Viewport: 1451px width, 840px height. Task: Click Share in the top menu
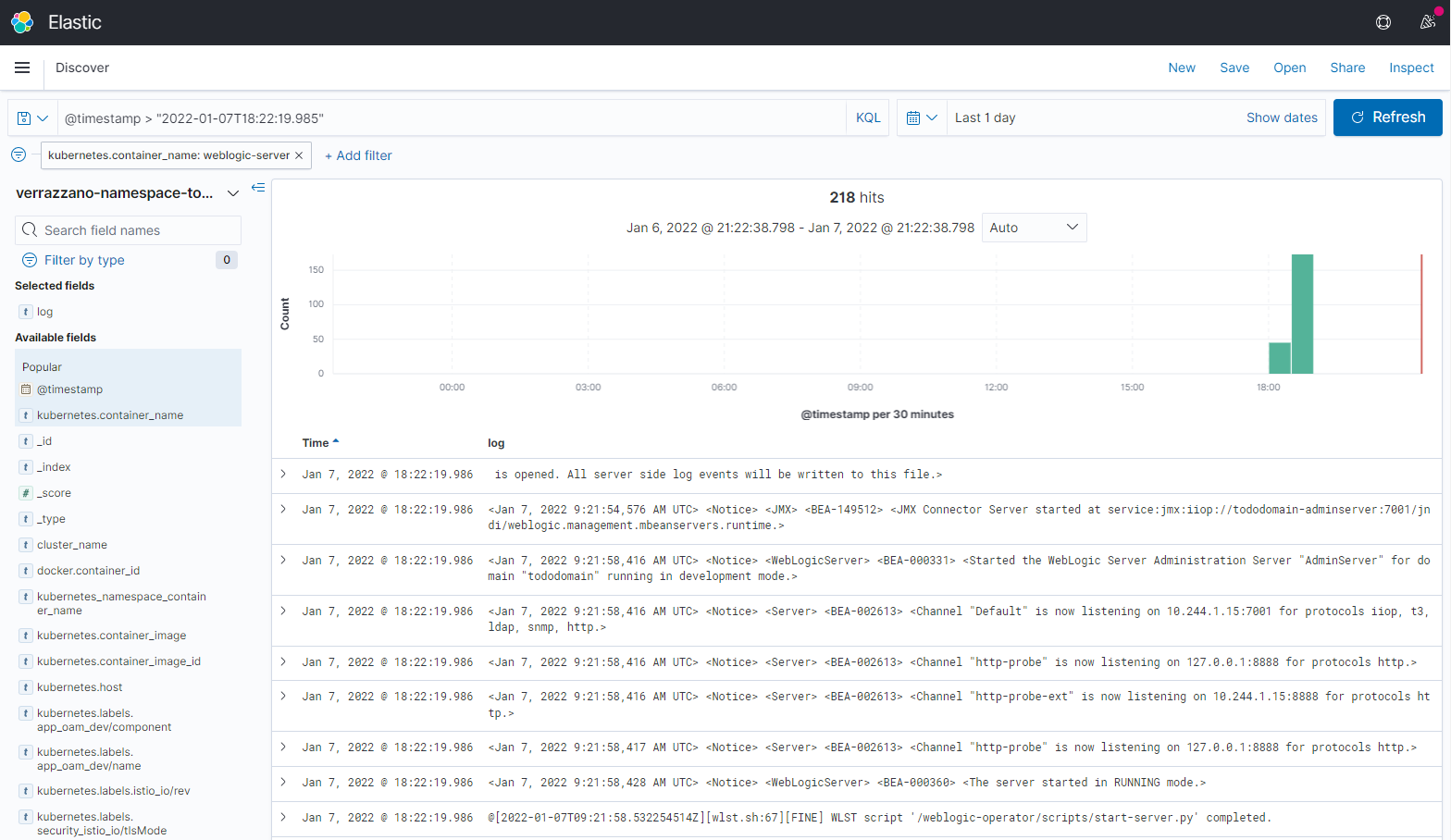coord(1347,68)
